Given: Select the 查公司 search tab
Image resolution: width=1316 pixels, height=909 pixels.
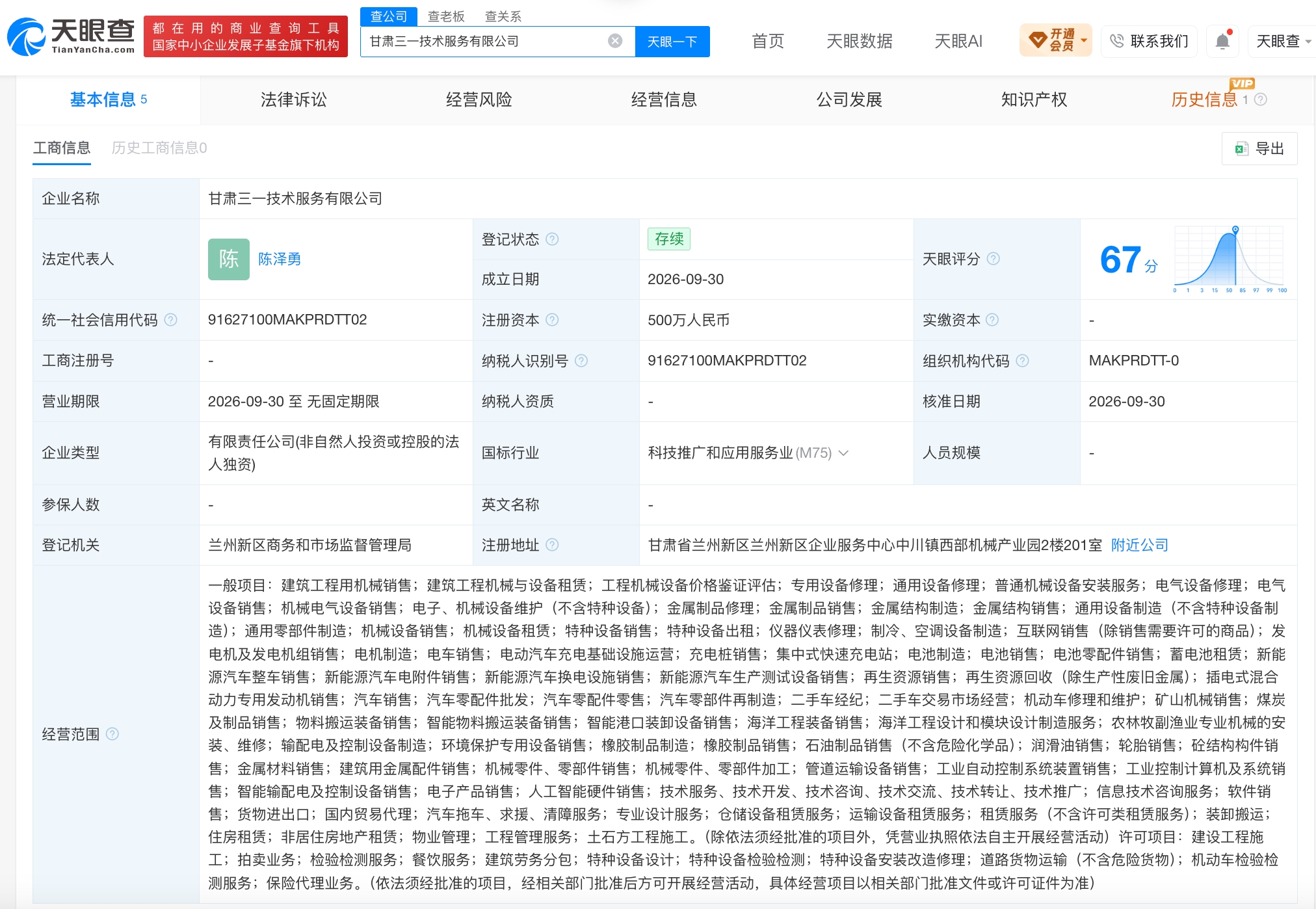Looking at the screenshot, I should click(389, 16).
